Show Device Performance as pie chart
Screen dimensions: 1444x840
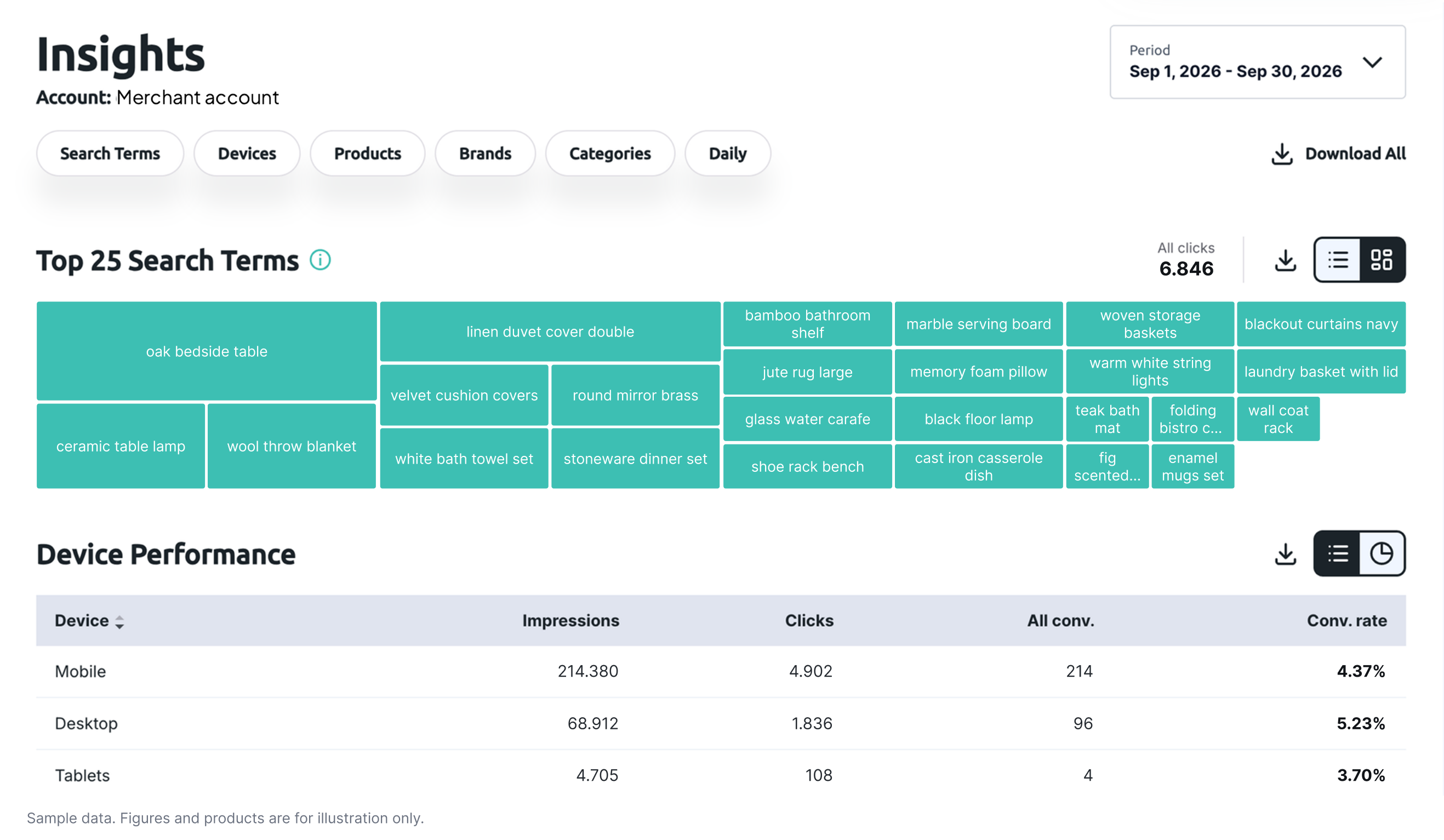click(1382, 553)
